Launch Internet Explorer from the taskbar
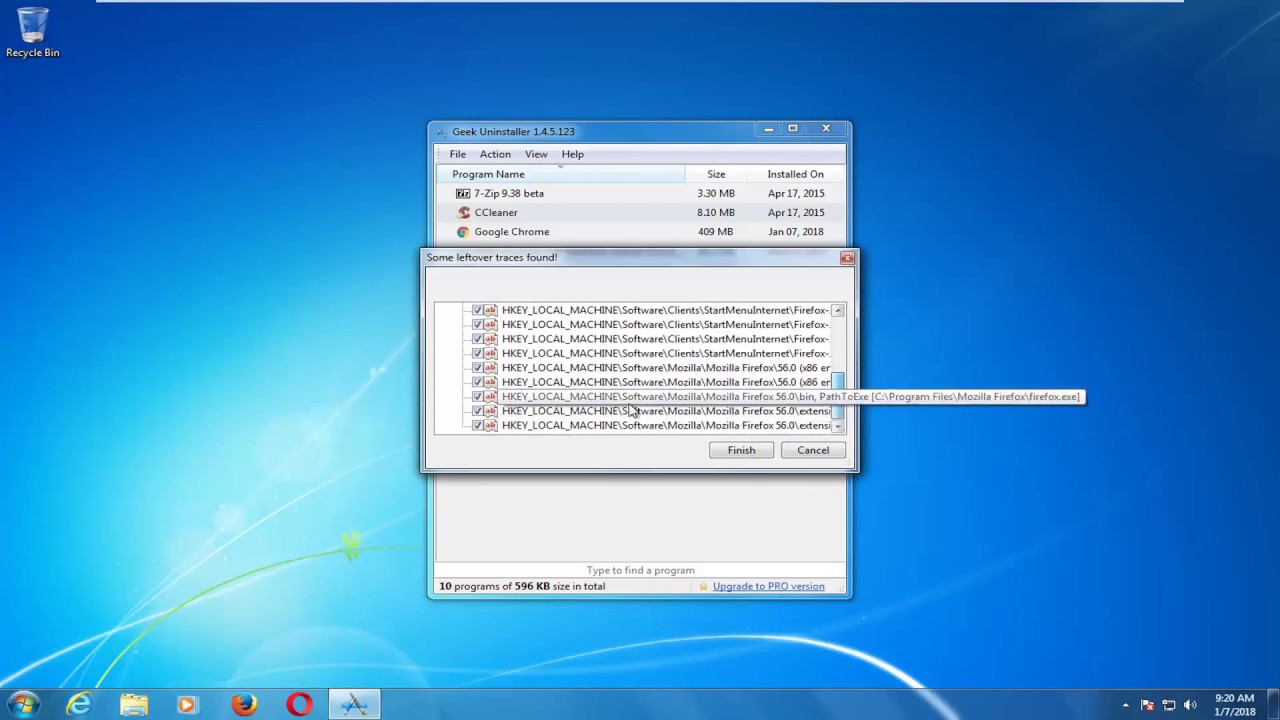This screenshot has height=720, width=1280. pyautogui.click(x=78, y=705)
